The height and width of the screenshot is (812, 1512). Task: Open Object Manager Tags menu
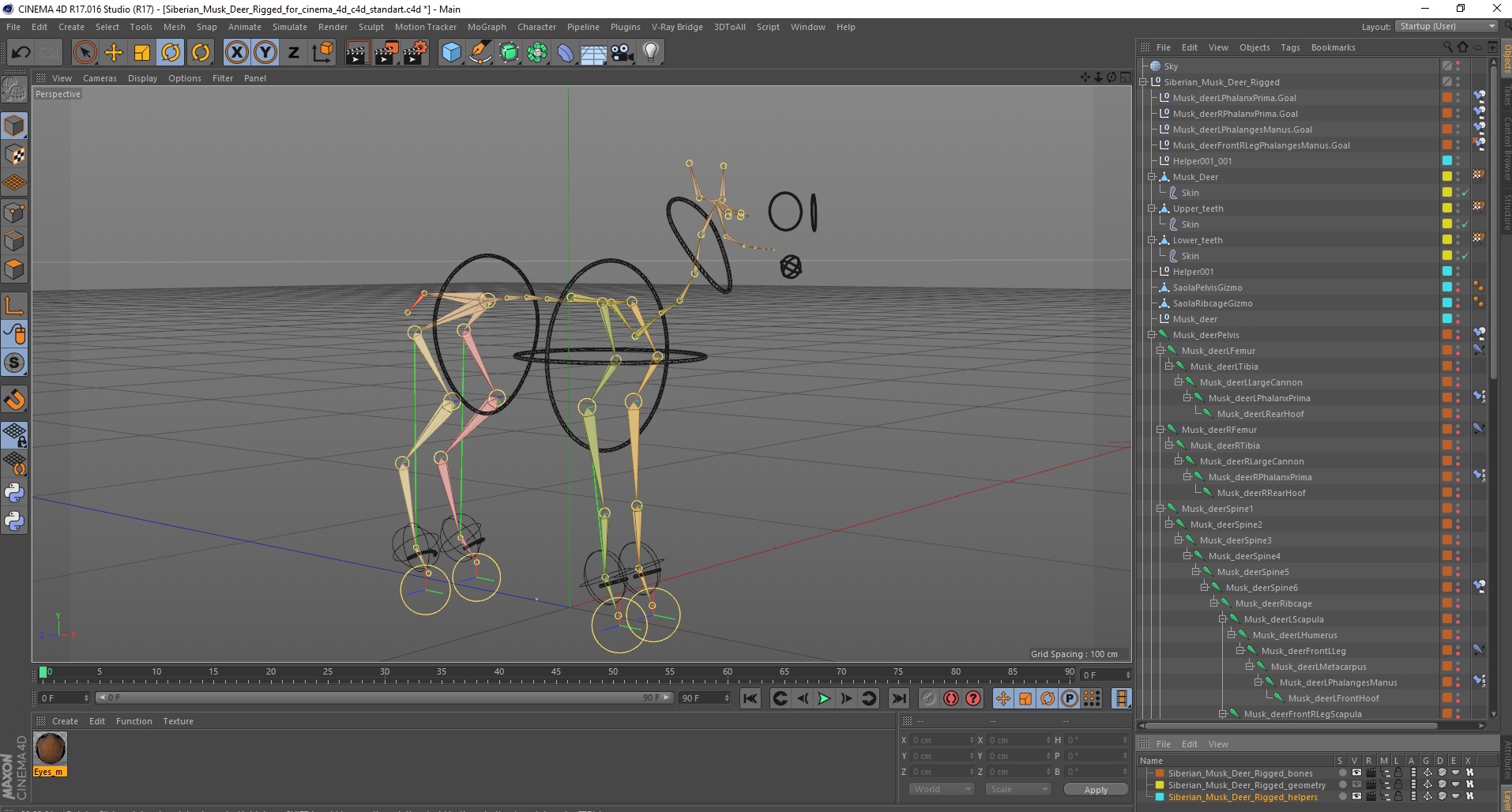(x=1290, y=47)
